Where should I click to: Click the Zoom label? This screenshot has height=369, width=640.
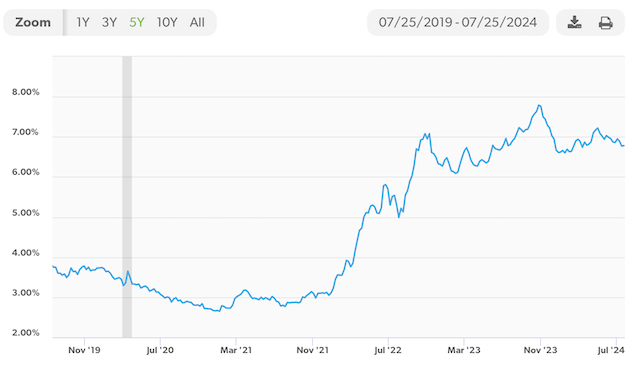coord(33,22)
